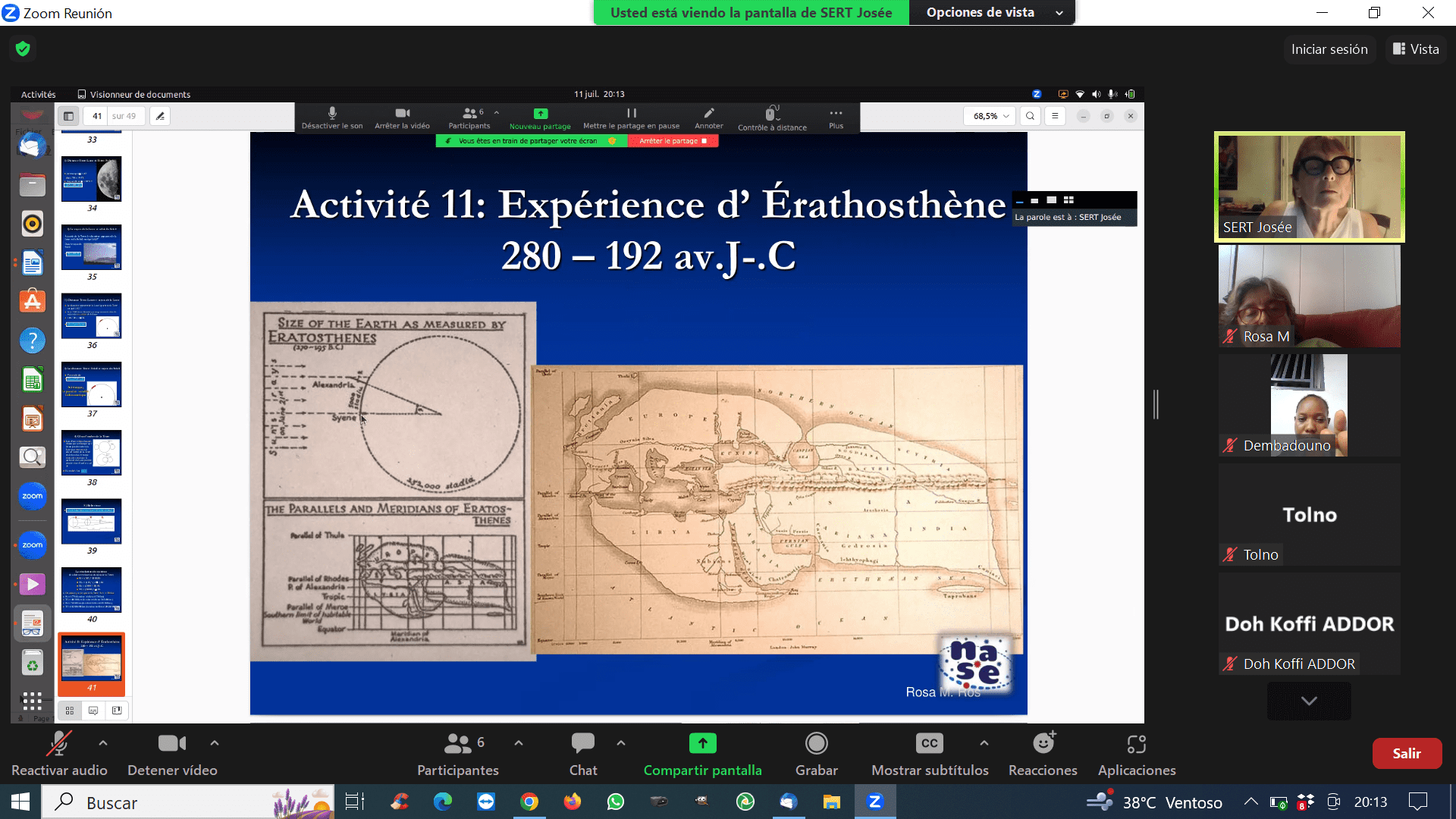Image resolution: width=1456 pixels, height=819 pixels.
Task: Open Task View on taskbar
Action: (354, 802)
